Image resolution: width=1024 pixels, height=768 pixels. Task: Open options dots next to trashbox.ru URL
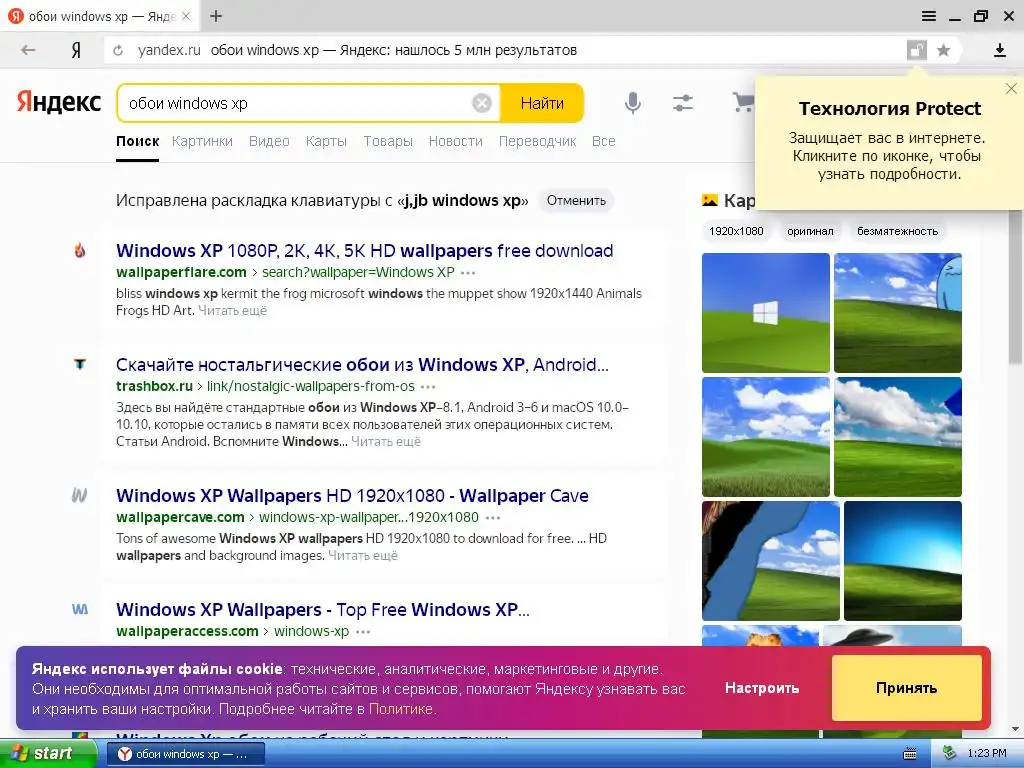(x=428, y=387)
